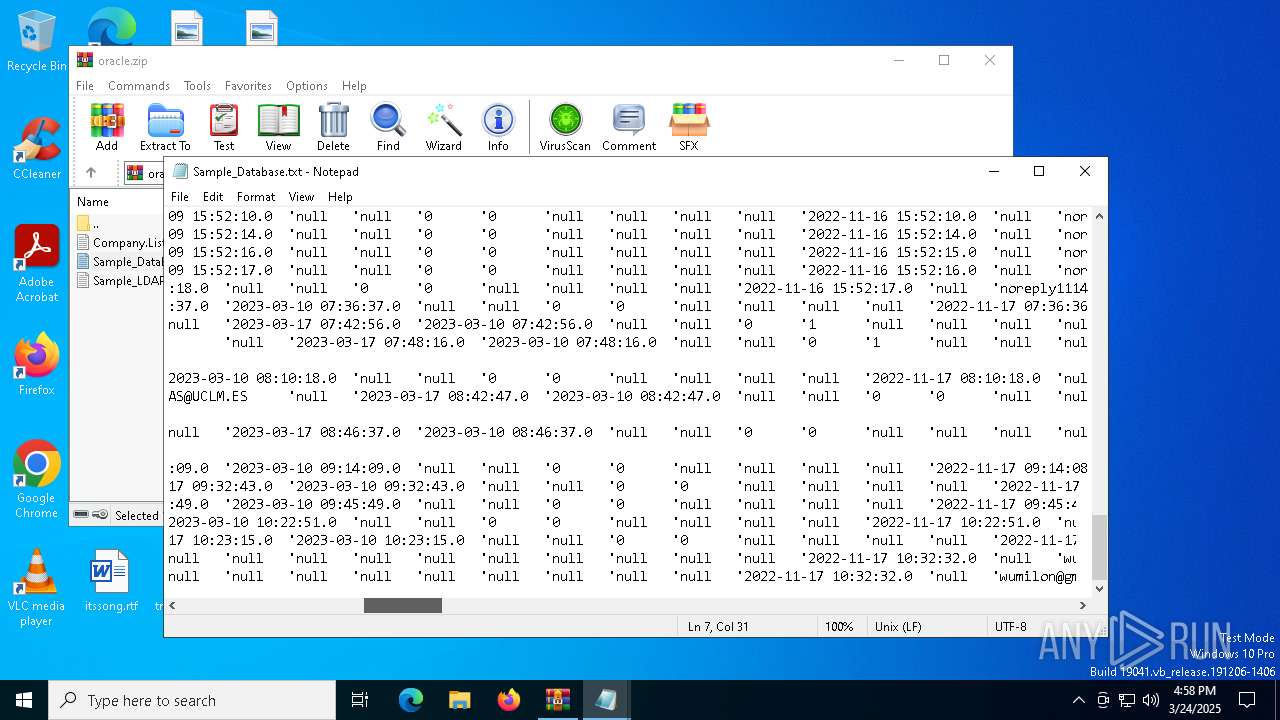1280x720 pixels.
Task: Launch the Wizard tool
Action: pyautogui.click(x=443, y=127)
